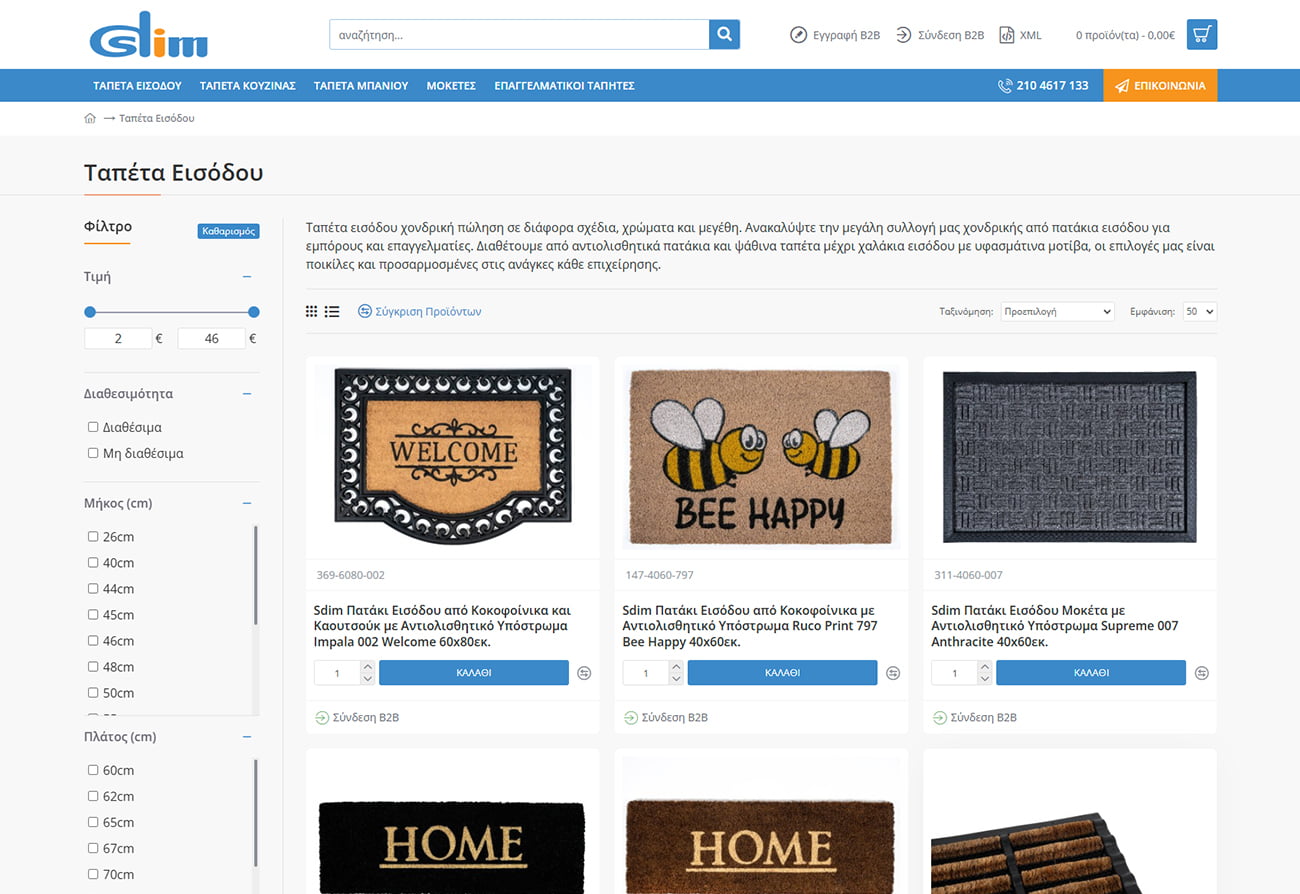Click the phone icon beside 210 4617 133
This screenshot has width=1300, height=894.
(x=1004, y=86)
